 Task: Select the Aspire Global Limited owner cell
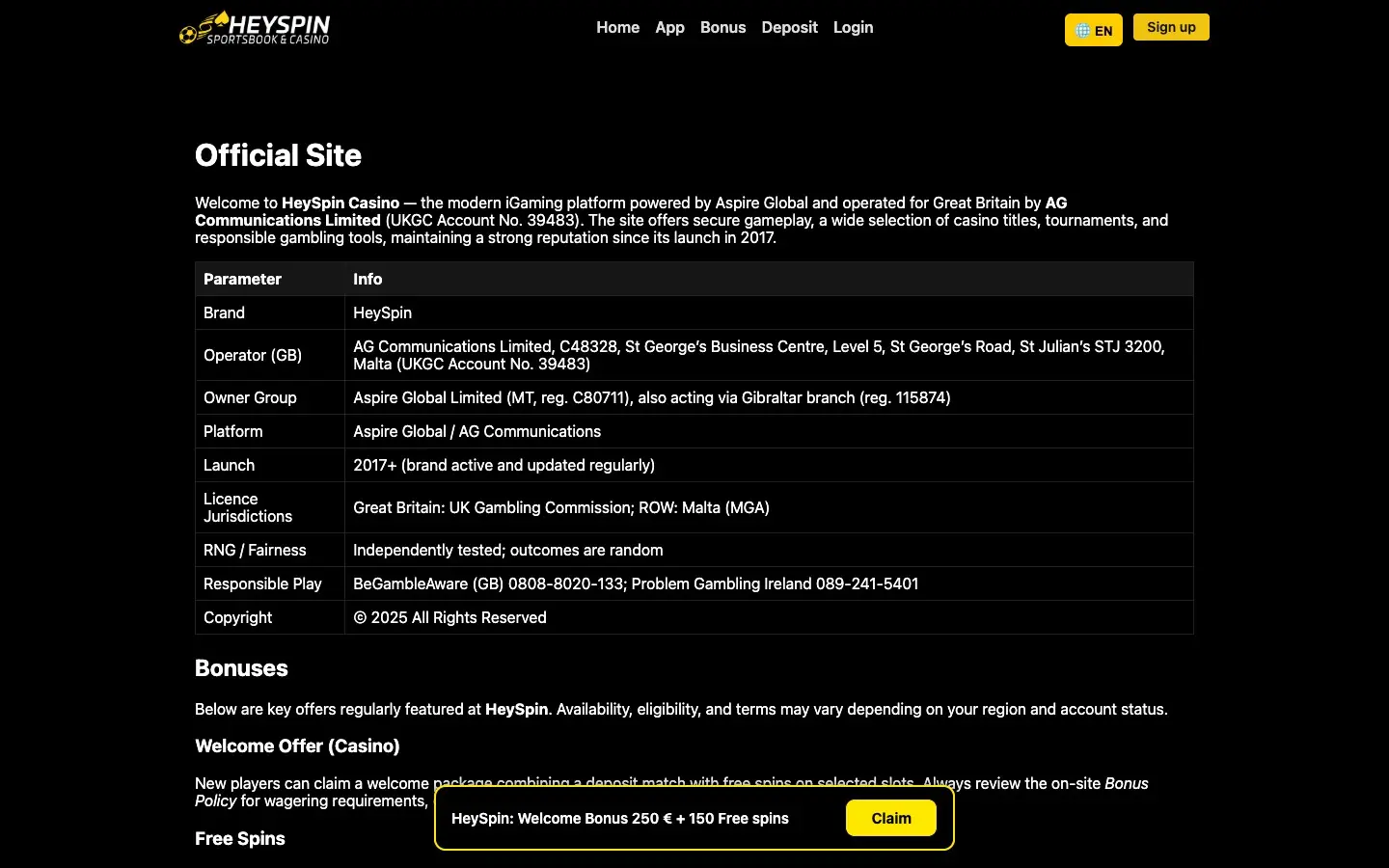point(769,397)
